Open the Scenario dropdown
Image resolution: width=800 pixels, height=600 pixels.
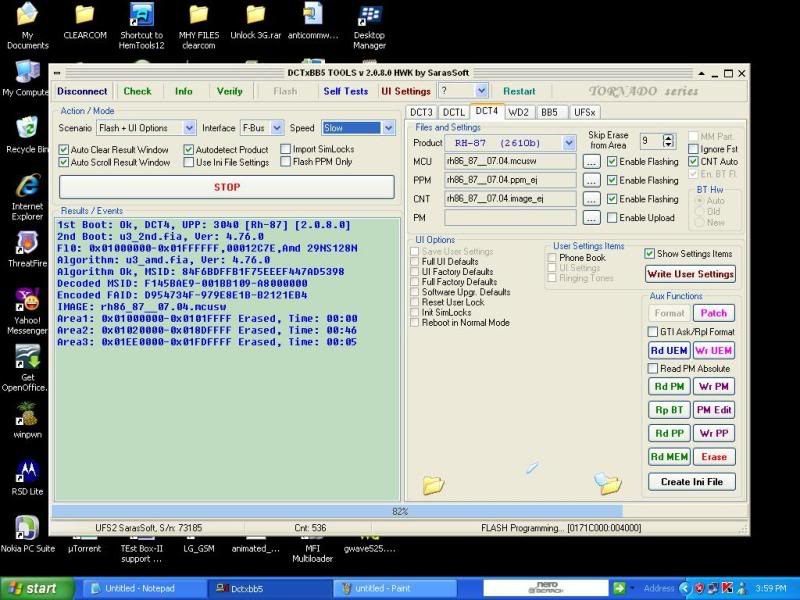[x=189, y=128]
